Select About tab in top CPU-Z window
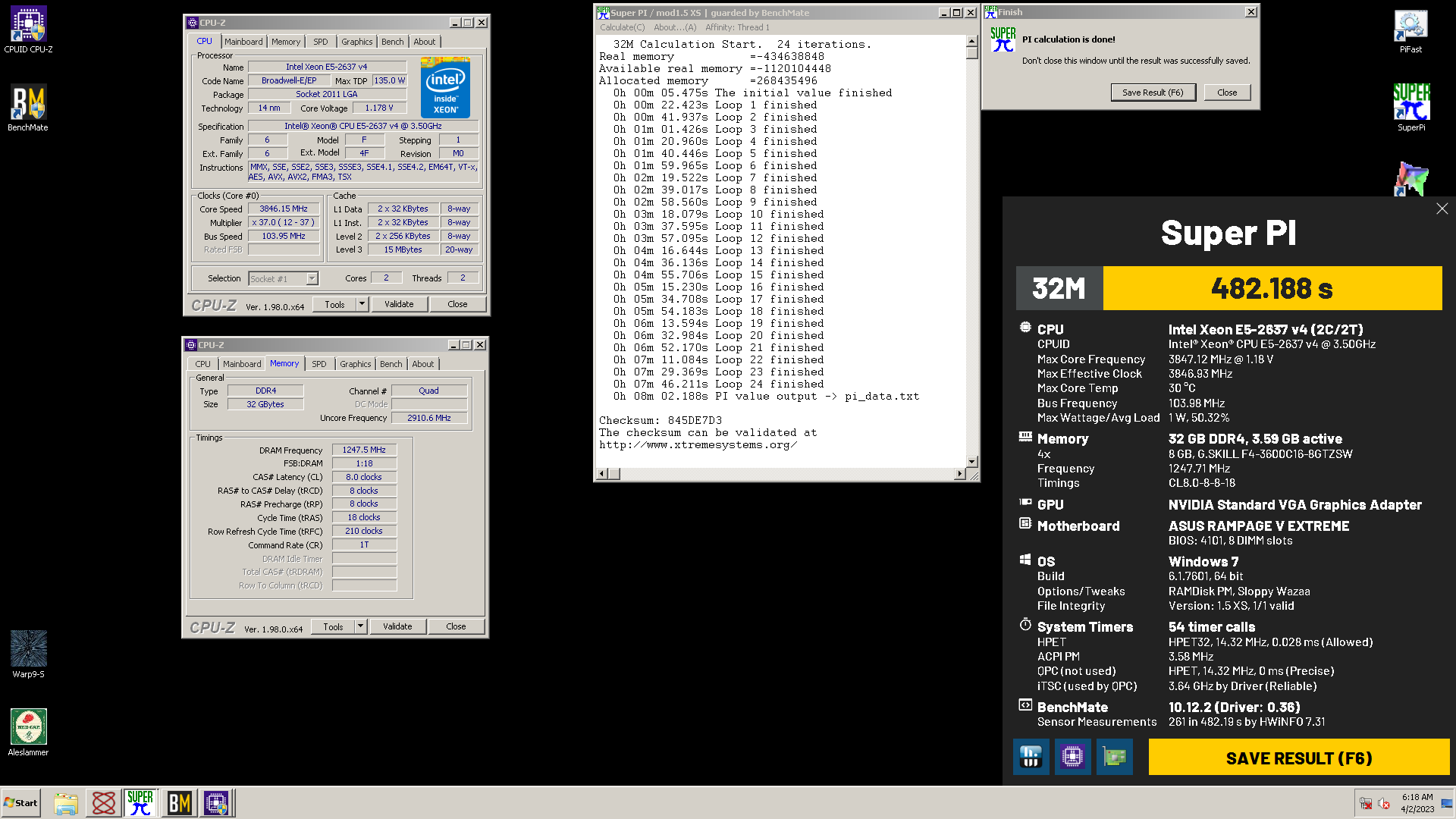The width and height of the screenshot is (1456, 819). [424, 42]
